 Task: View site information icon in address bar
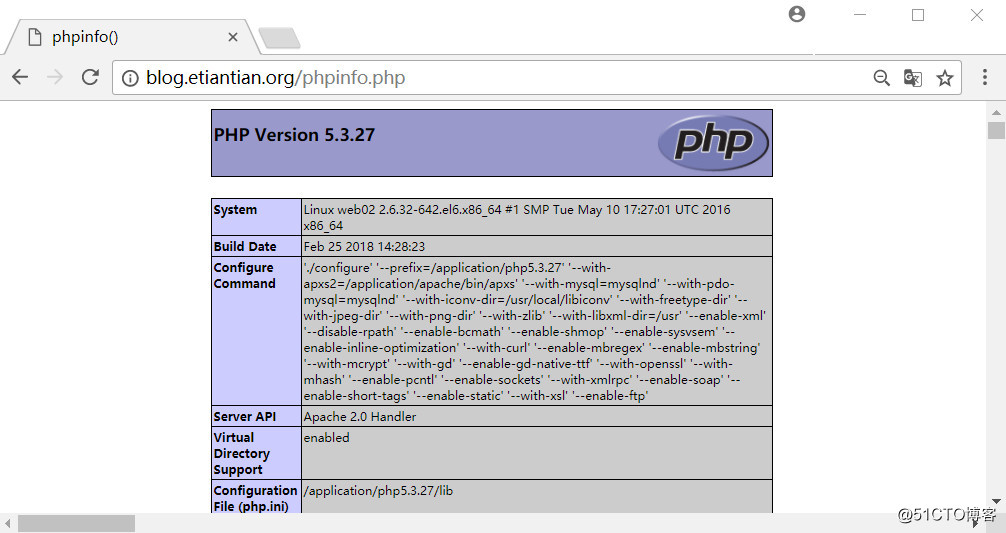pos(130,78)
